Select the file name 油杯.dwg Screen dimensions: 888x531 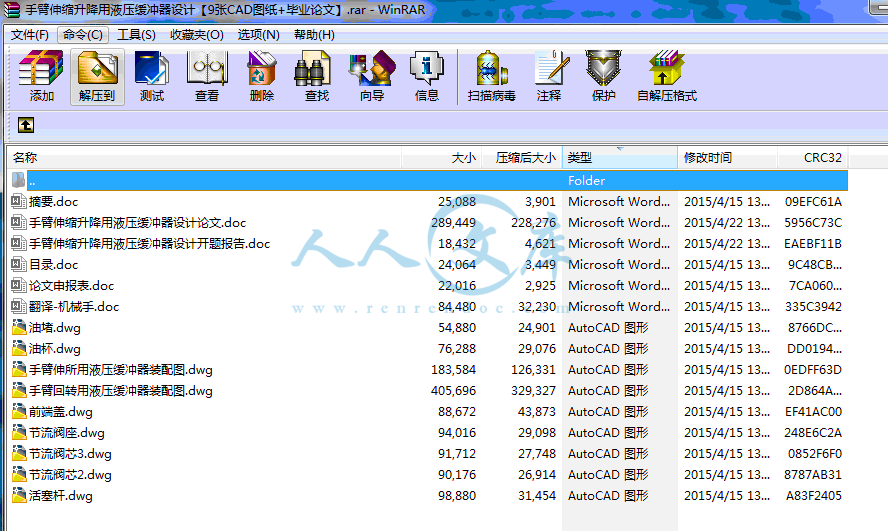pos(54,348)
